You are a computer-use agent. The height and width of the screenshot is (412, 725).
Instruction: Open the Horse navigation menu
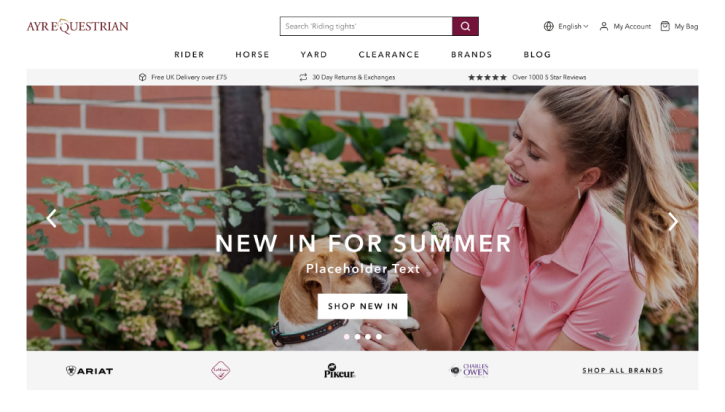(252, 55)
